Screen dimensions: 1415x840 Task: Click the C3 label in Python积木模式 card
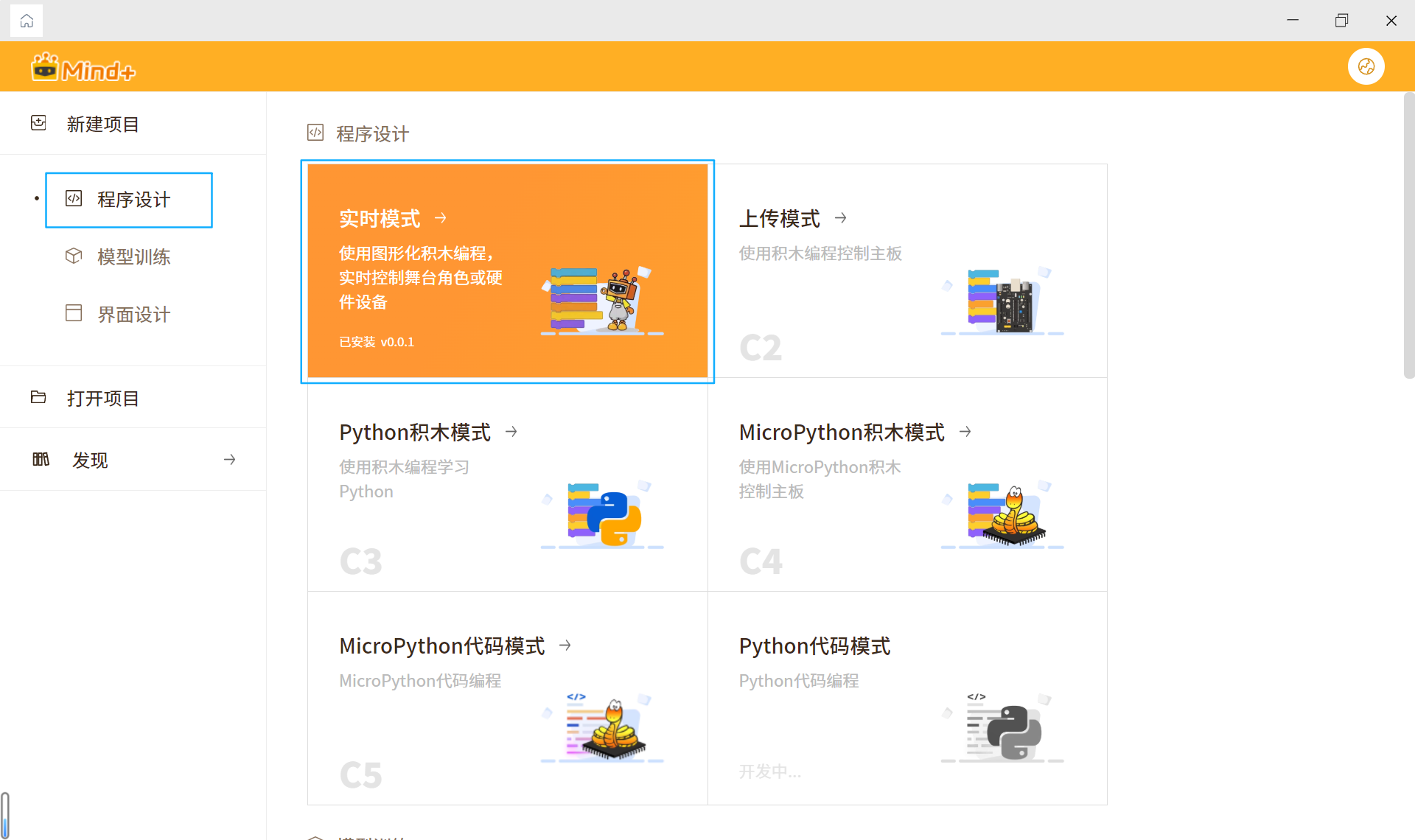point(360,561)
